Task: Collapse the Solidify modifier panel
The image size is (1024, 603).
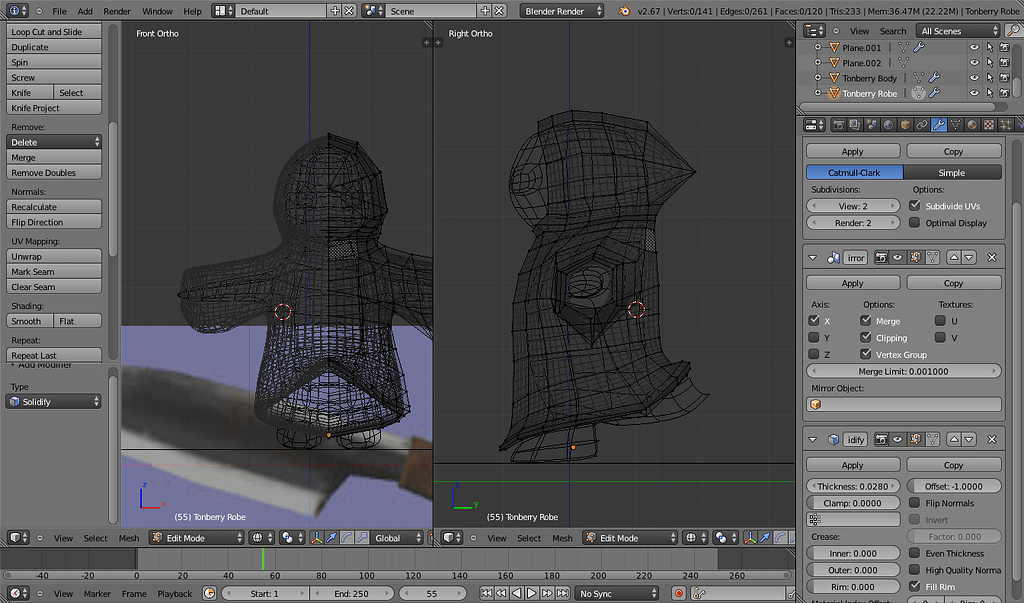Action: 813,440
